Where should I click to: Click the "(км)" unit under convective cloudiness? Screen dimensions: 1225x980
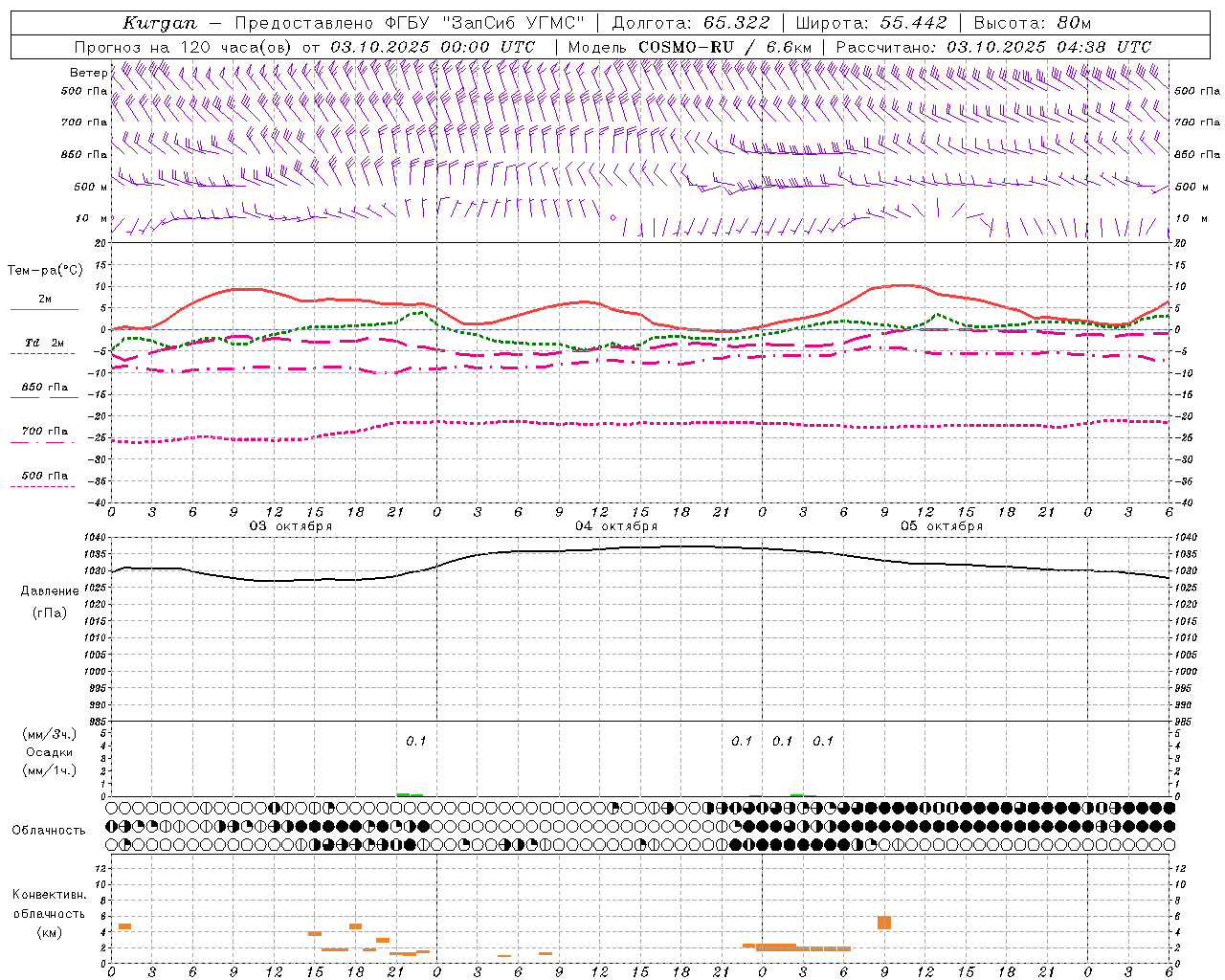point(50,932)
